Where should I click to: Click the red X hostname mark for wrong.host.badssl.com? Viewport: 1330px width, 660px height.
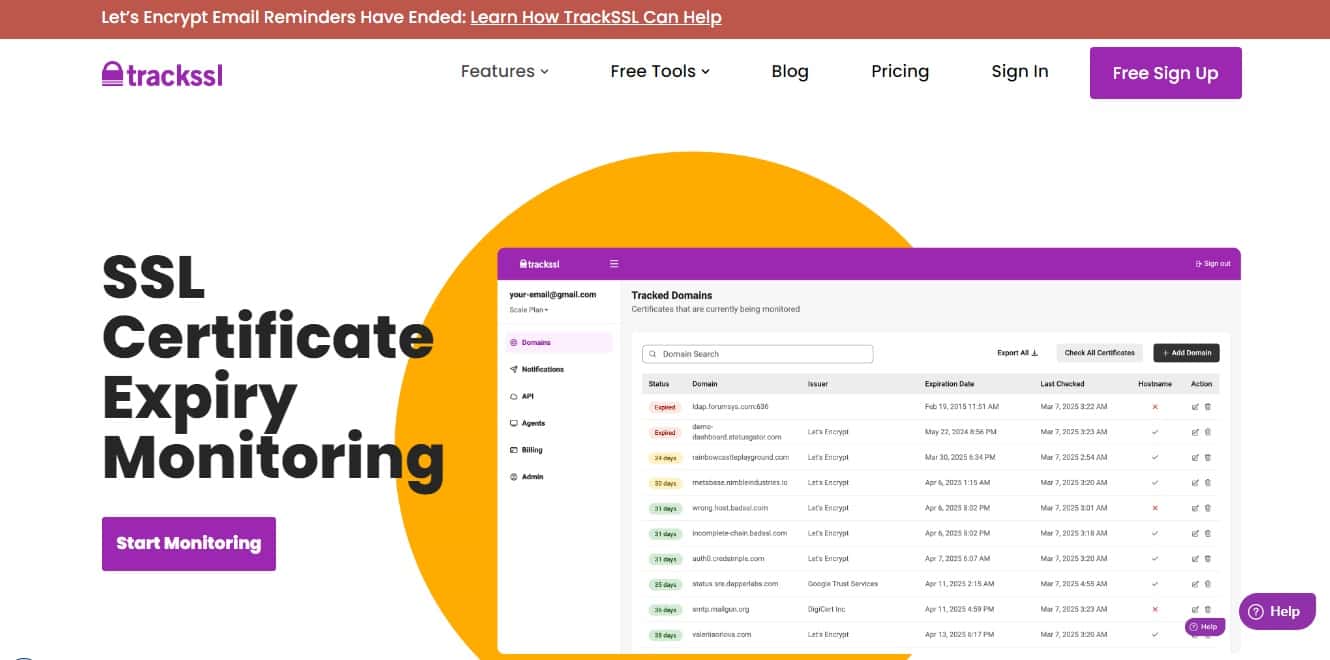click(1155, 508)
